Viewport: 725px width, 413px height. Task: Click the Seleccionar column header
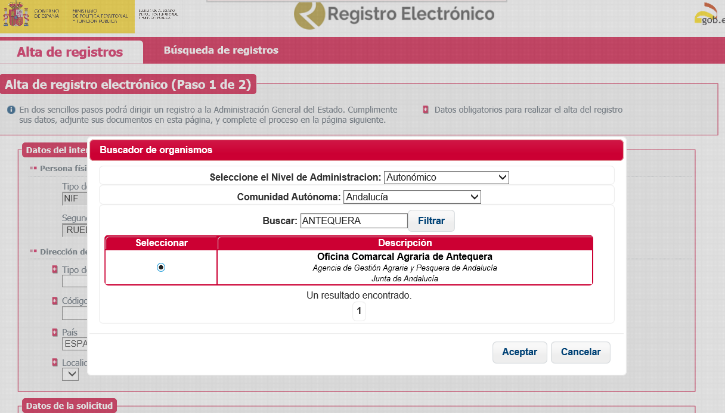click(160, 243)
